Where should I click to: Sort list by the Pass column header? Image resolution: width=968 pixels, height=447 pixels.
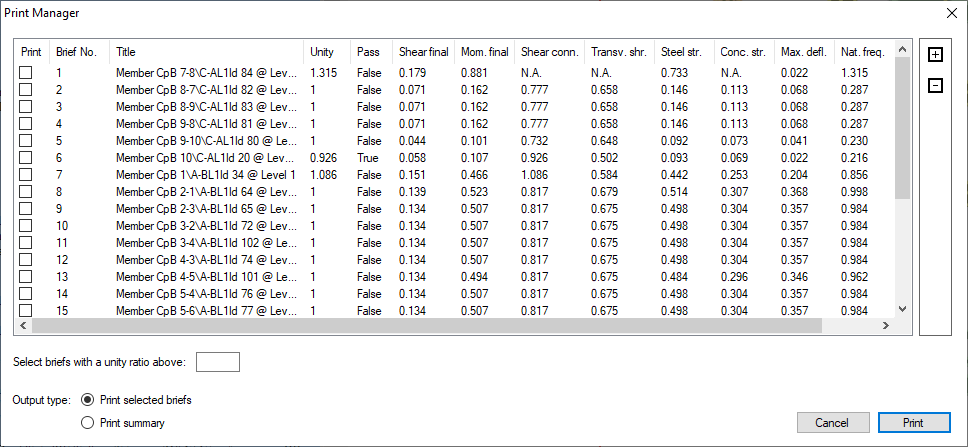tap(368, 51)
